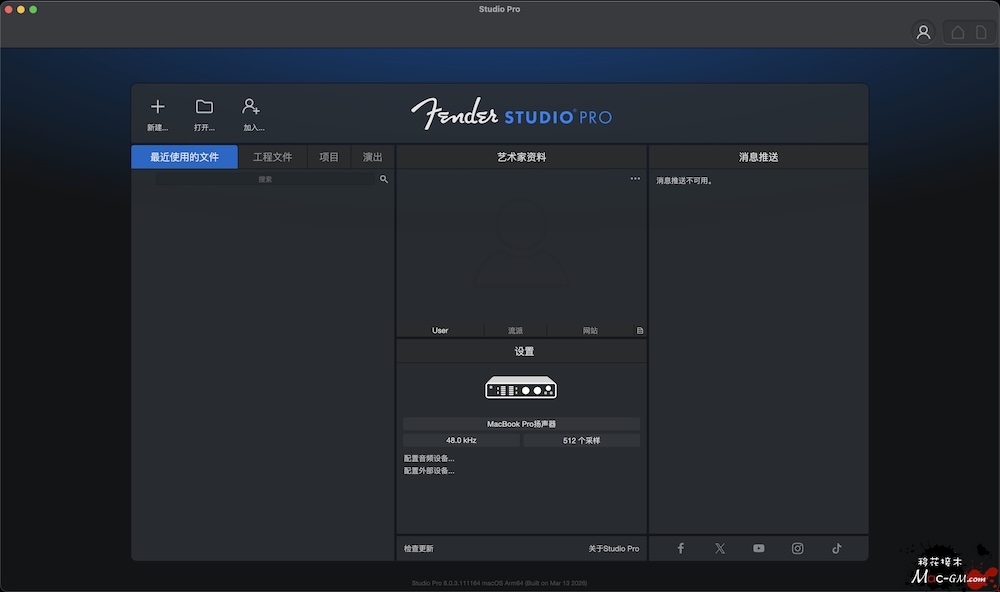Viewport: 1000px width, 592px height.
Task: Click the New (新建) plus icon
Action: click(x=158, y=107)
